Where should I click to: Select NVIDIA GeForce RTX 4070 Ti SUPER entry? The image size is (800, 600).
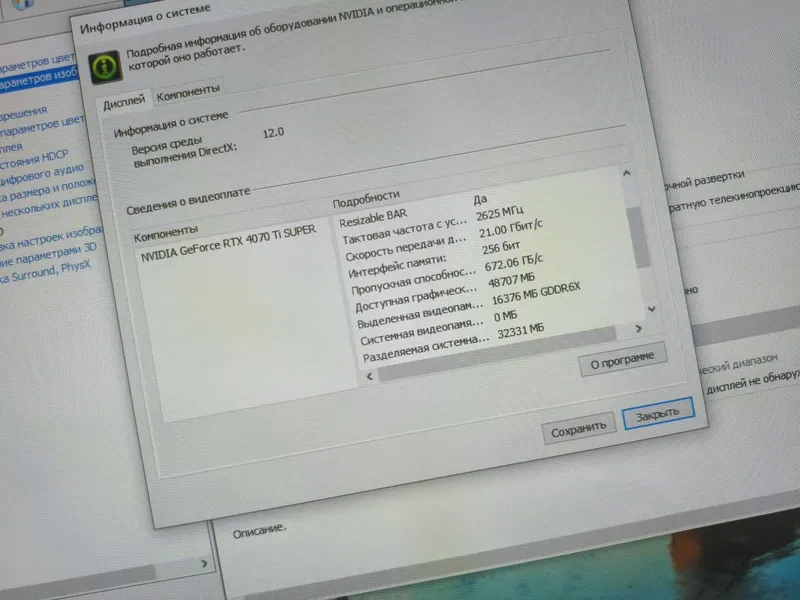point(229,243)
